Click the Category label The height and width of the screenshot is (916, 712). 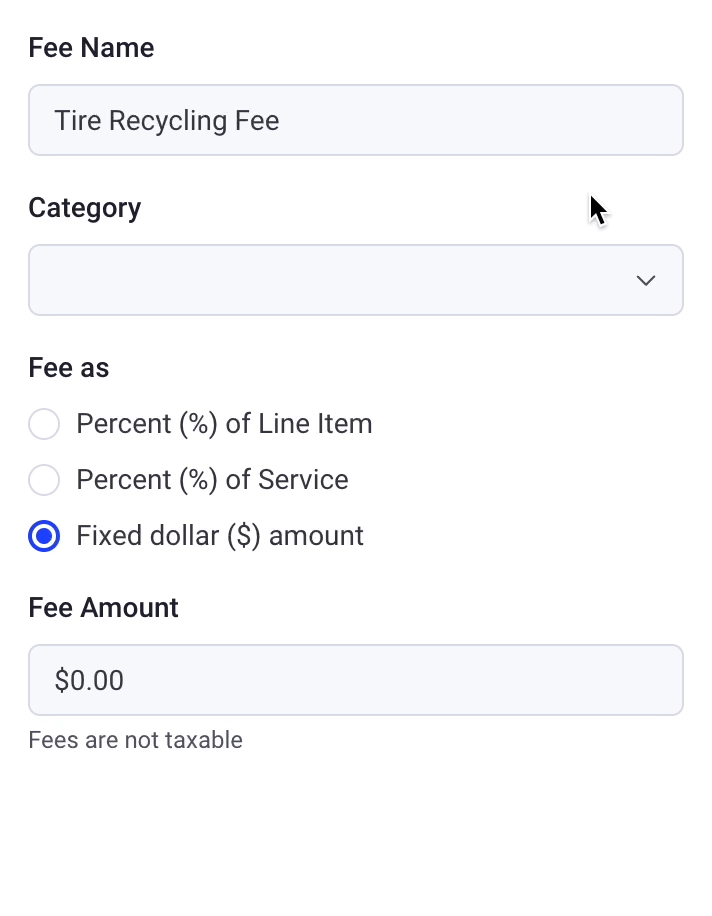[x=84, y=208]
